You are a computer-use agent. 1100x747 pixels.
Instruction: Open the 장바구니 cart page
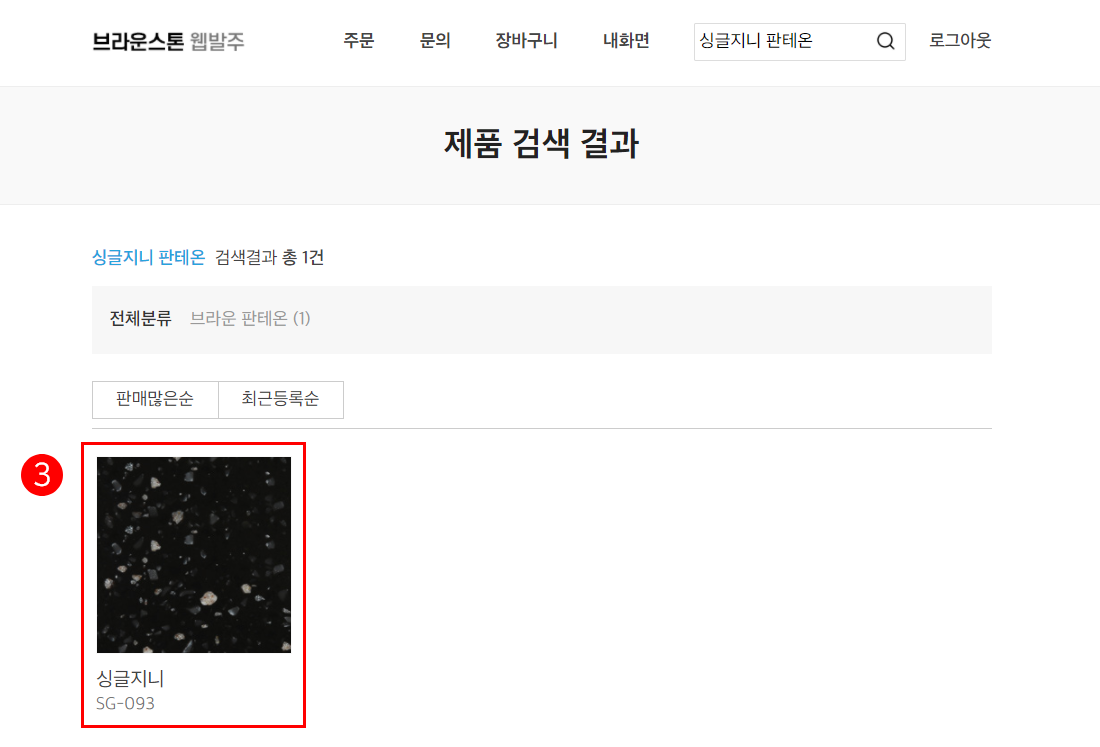(x=526, y=41)
